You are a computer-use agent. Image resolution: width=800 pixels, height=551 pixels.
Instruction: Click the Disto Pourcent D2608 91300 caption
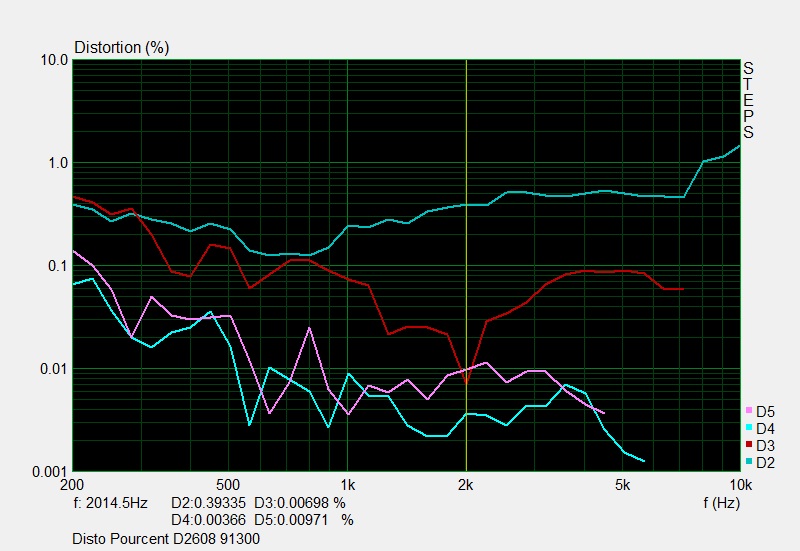[166, 539]
